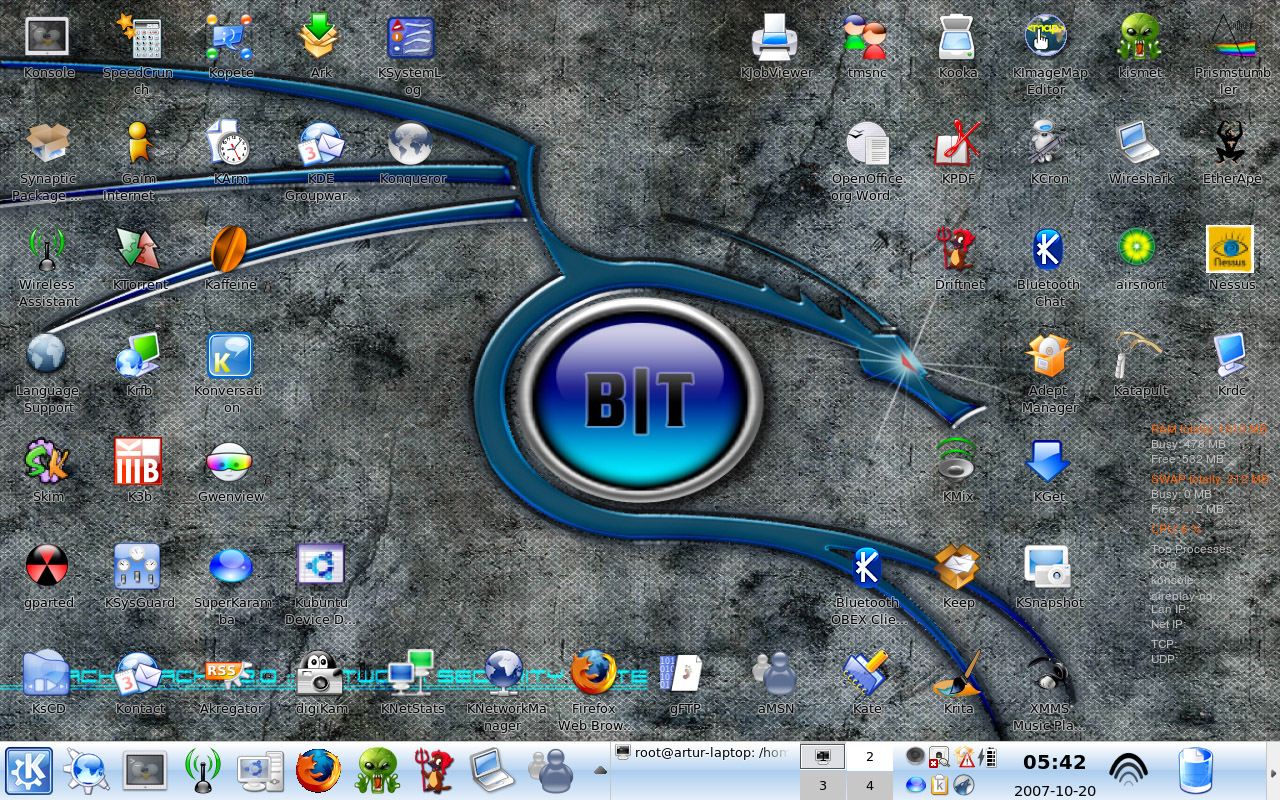
Task: Open Kaffeine media player
Action: tap(229, 249)
